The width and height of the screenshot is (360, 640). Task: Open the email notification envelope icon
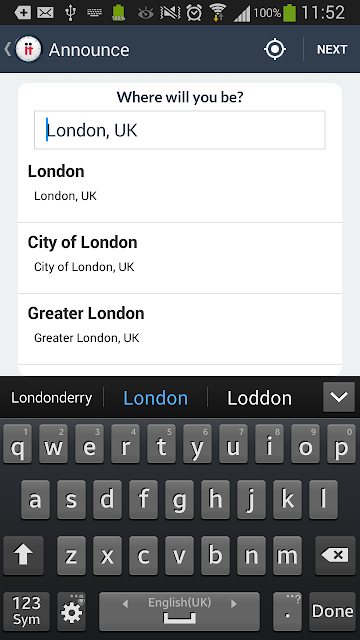45,13
